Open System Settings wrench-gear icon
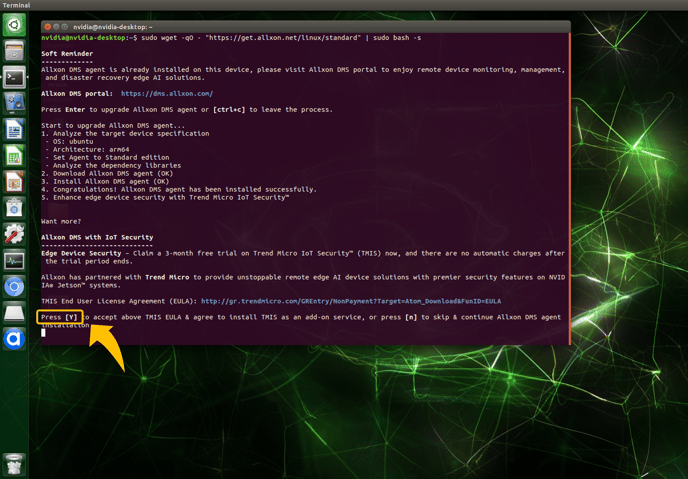 [x=14, y=234]
